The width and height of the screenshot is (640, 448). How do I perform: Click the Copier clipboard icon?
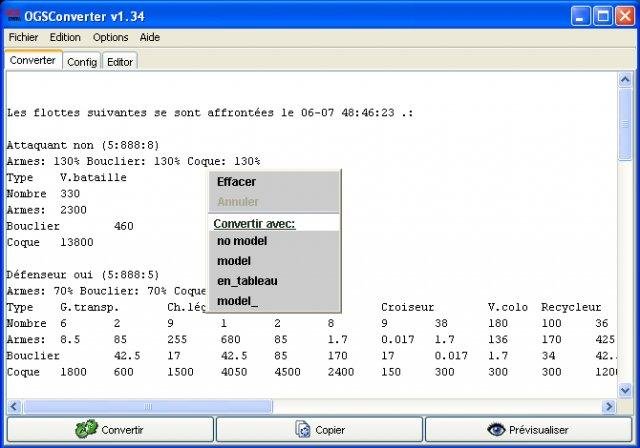(x=302, y=430)
